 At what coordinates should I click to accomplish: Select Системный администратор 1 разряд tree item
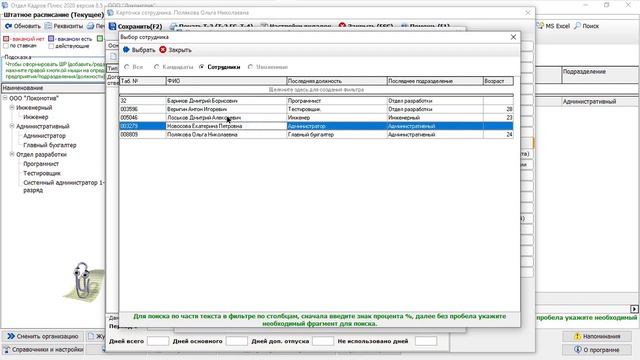pyautogui.click(x=64, y=187)
